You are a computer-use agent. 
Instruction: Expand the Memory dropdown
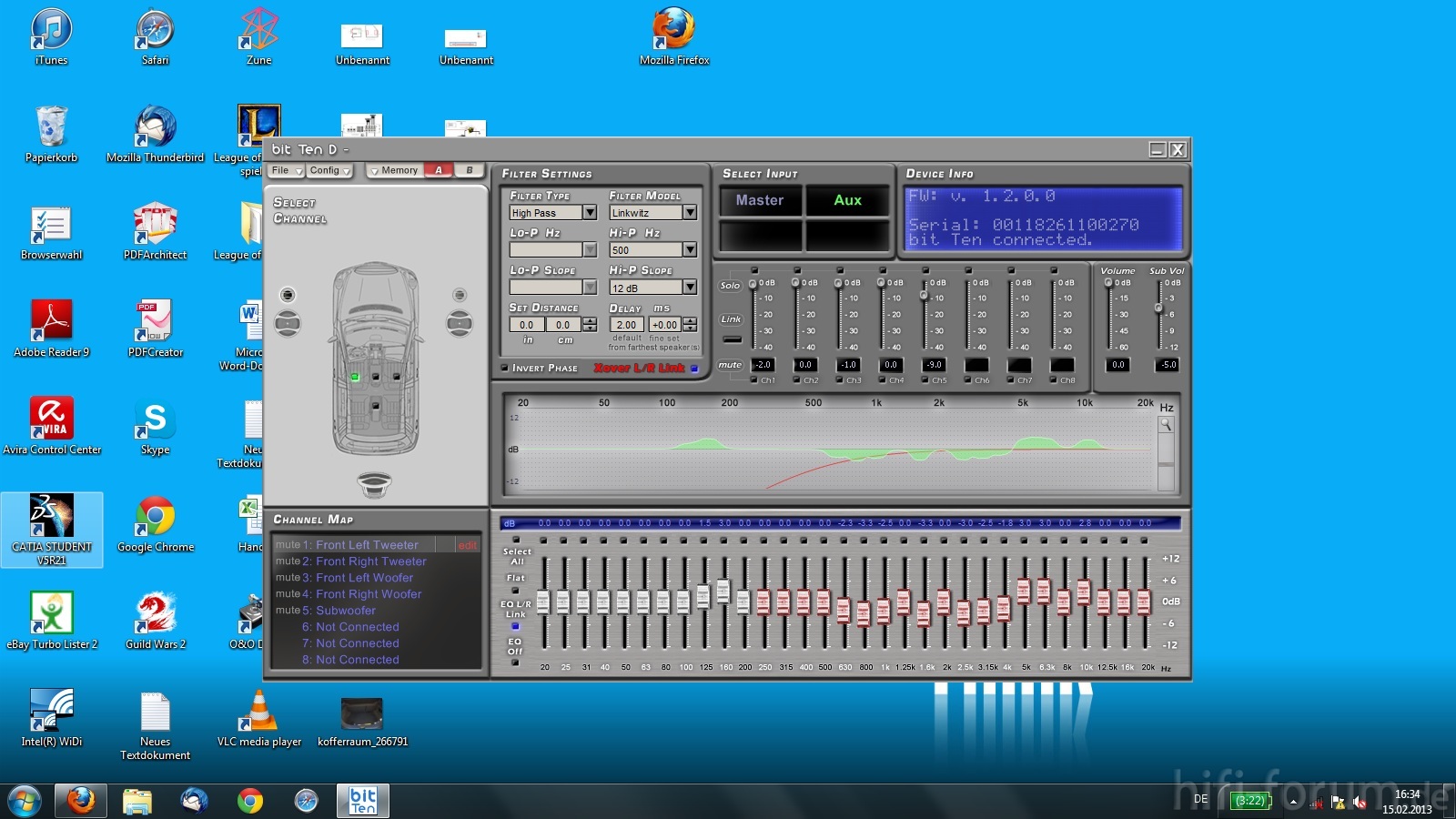tap(395, 170)
